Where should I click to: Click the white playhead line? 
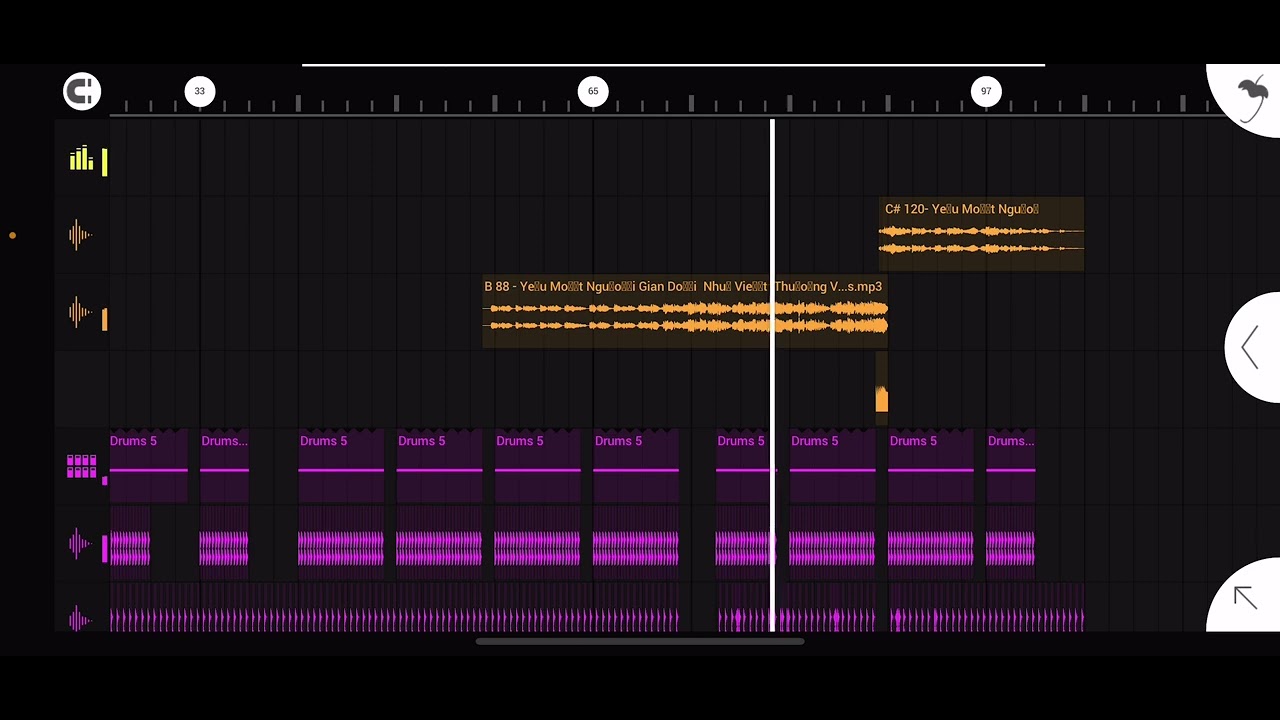click(x=772, y=375)
